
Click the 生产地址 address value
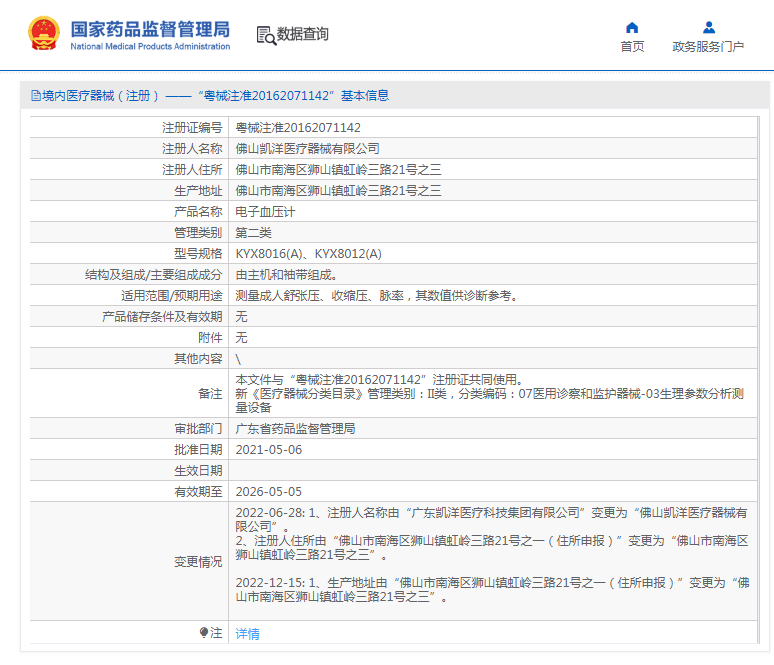[338, 191]
